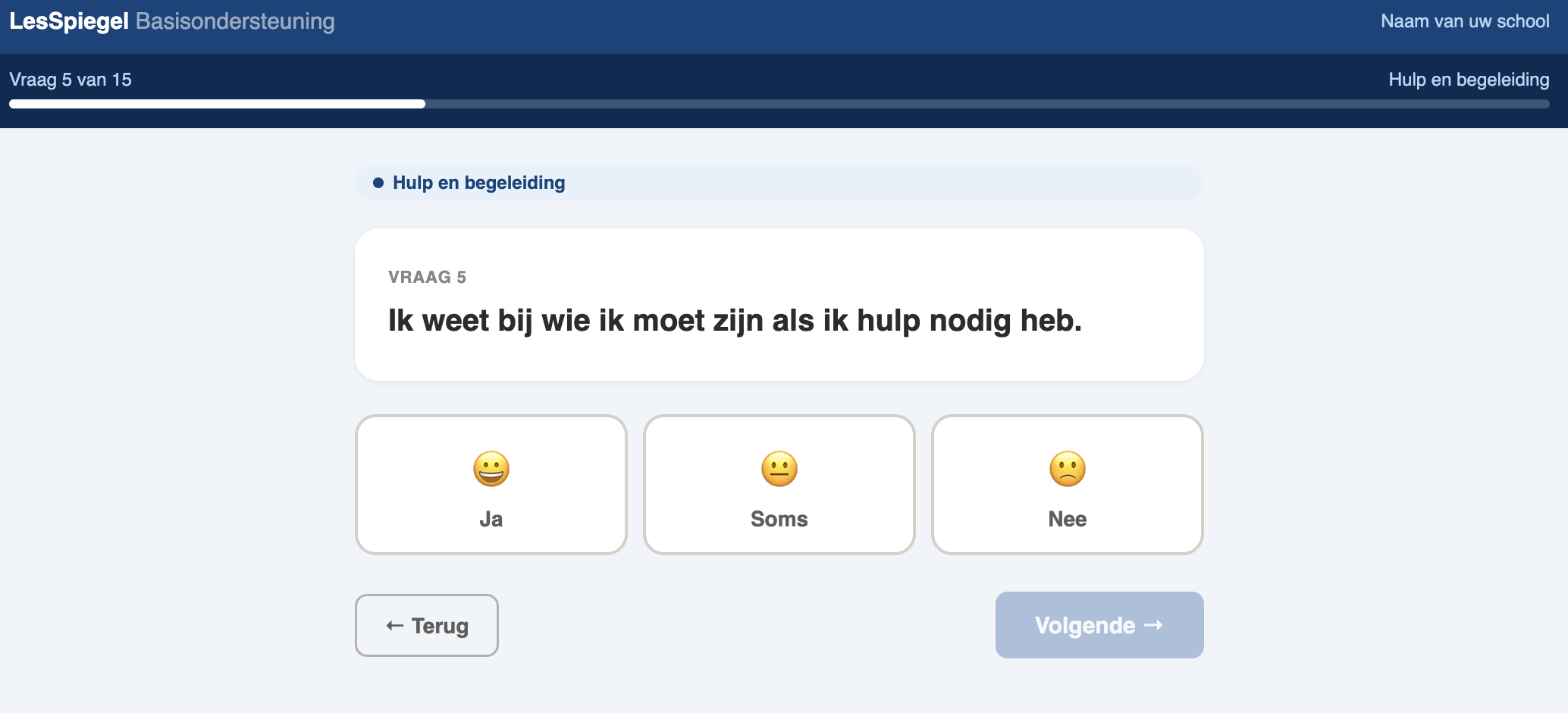The height and width of the screenshot is (713, 1568).
Task: Choose the "Soms" answer label
Action: click(779, 519)
